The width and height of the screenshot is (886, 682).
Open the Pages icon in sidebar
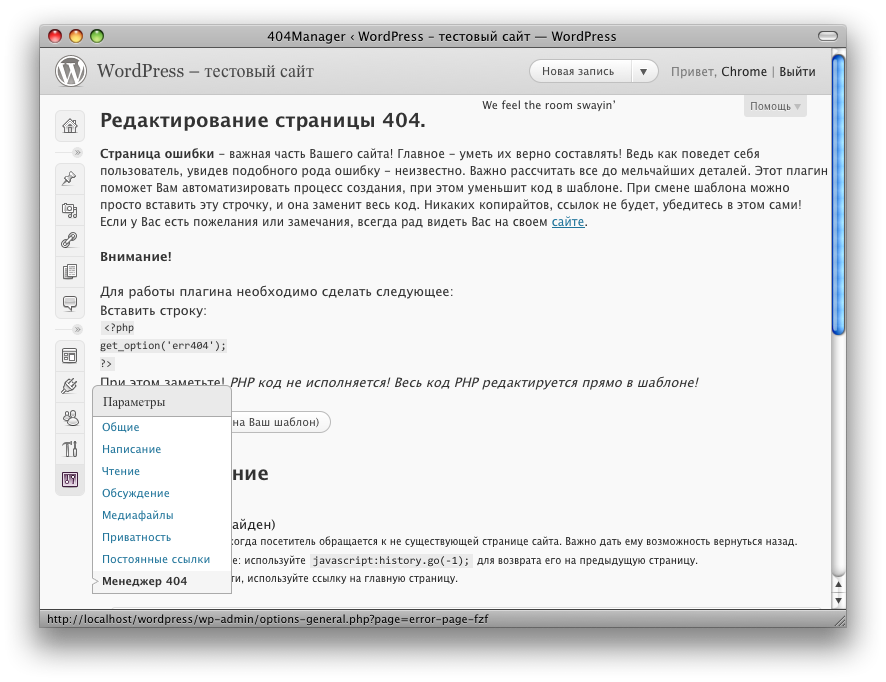pyautogui.click(x=70, y=271)
